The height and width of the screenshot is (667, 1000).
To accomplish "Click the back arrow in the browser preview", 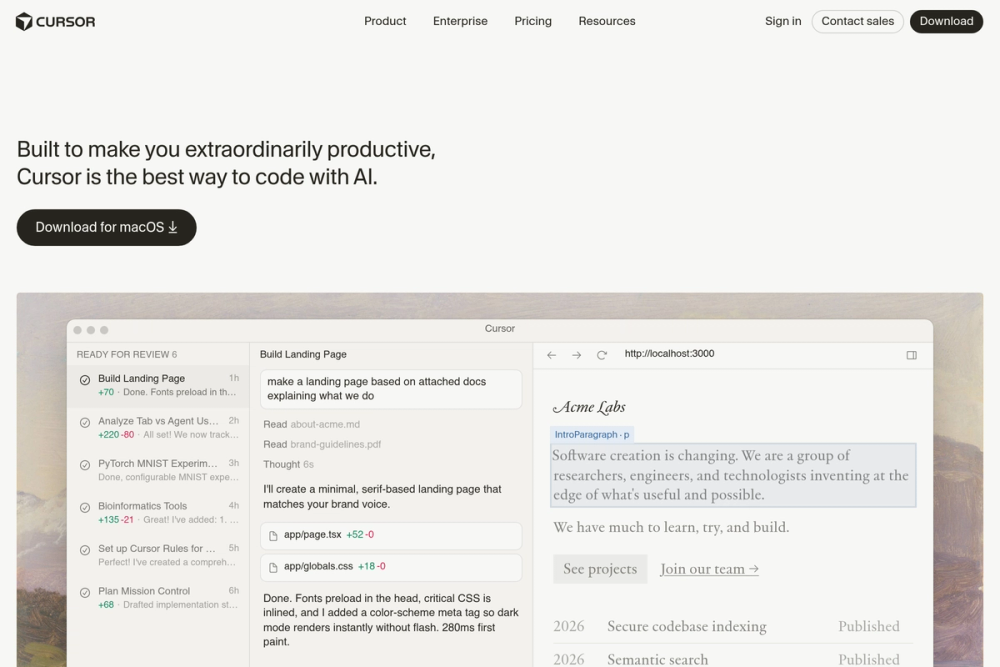I will pos(551,354).
